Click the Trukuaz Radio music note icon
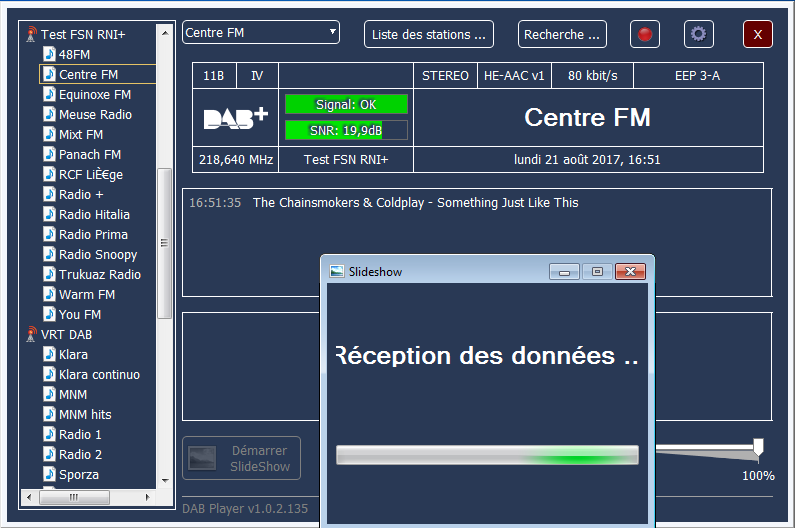 click(x=49, y=274)
